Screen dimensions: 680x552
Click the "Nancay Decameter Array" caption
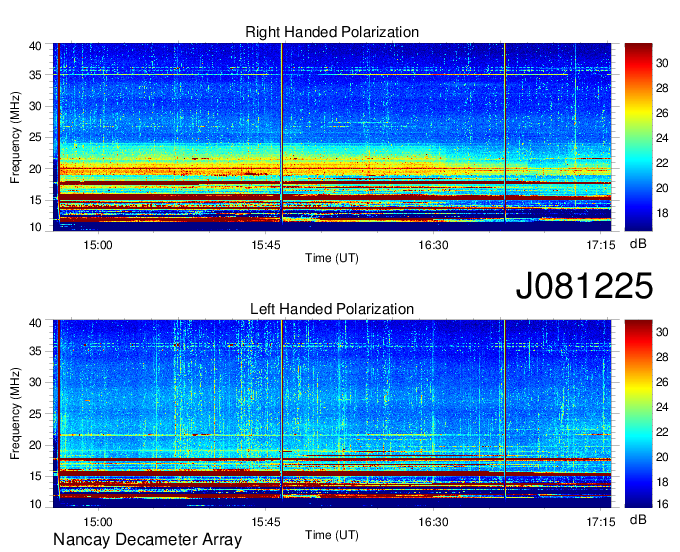(x=147, y=540)
